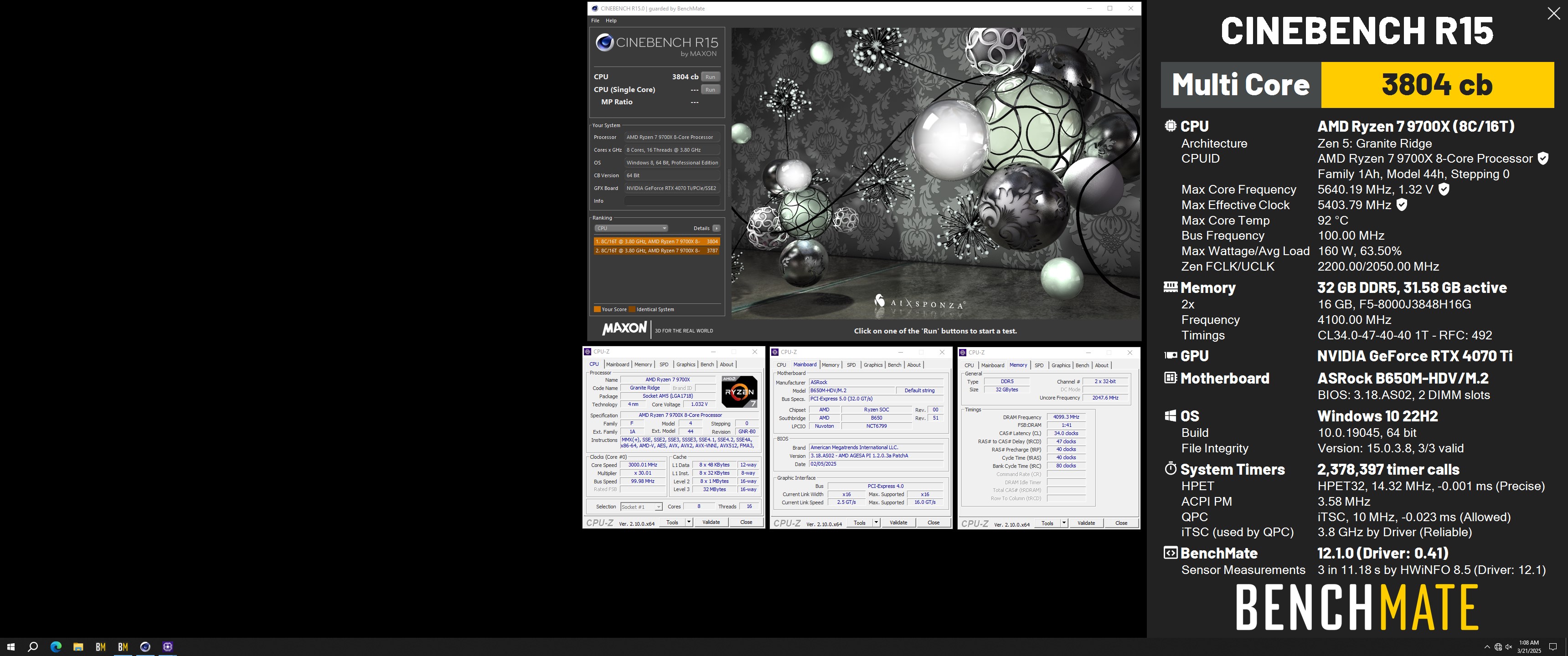This screenshot has width=1568, height=656.
Task: Click the shield icon next to Max Effective Clock
Action: pyautogui.click(x=1401, y=205)
